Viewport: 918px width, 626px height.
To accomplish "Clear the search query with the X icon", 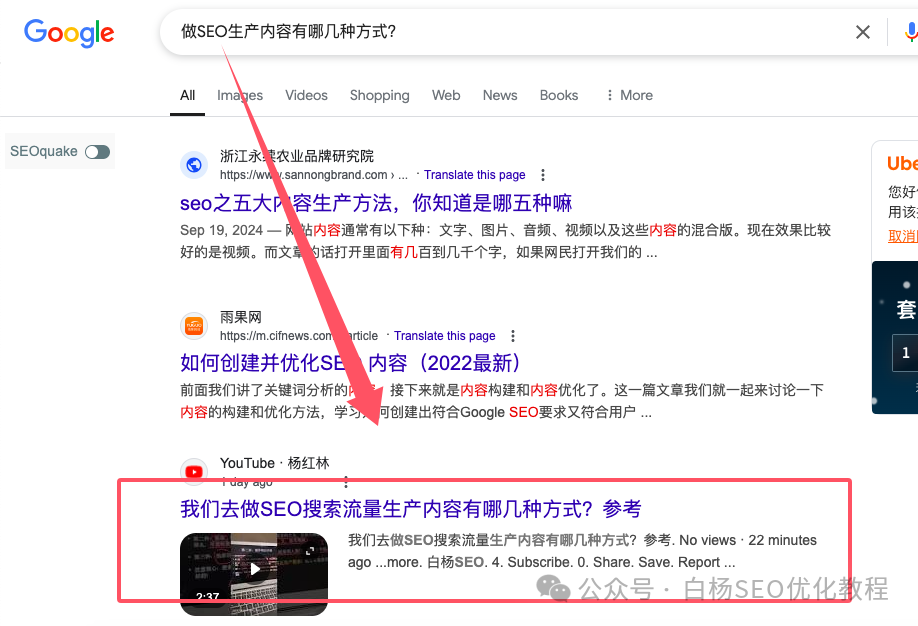I will 862,32.
